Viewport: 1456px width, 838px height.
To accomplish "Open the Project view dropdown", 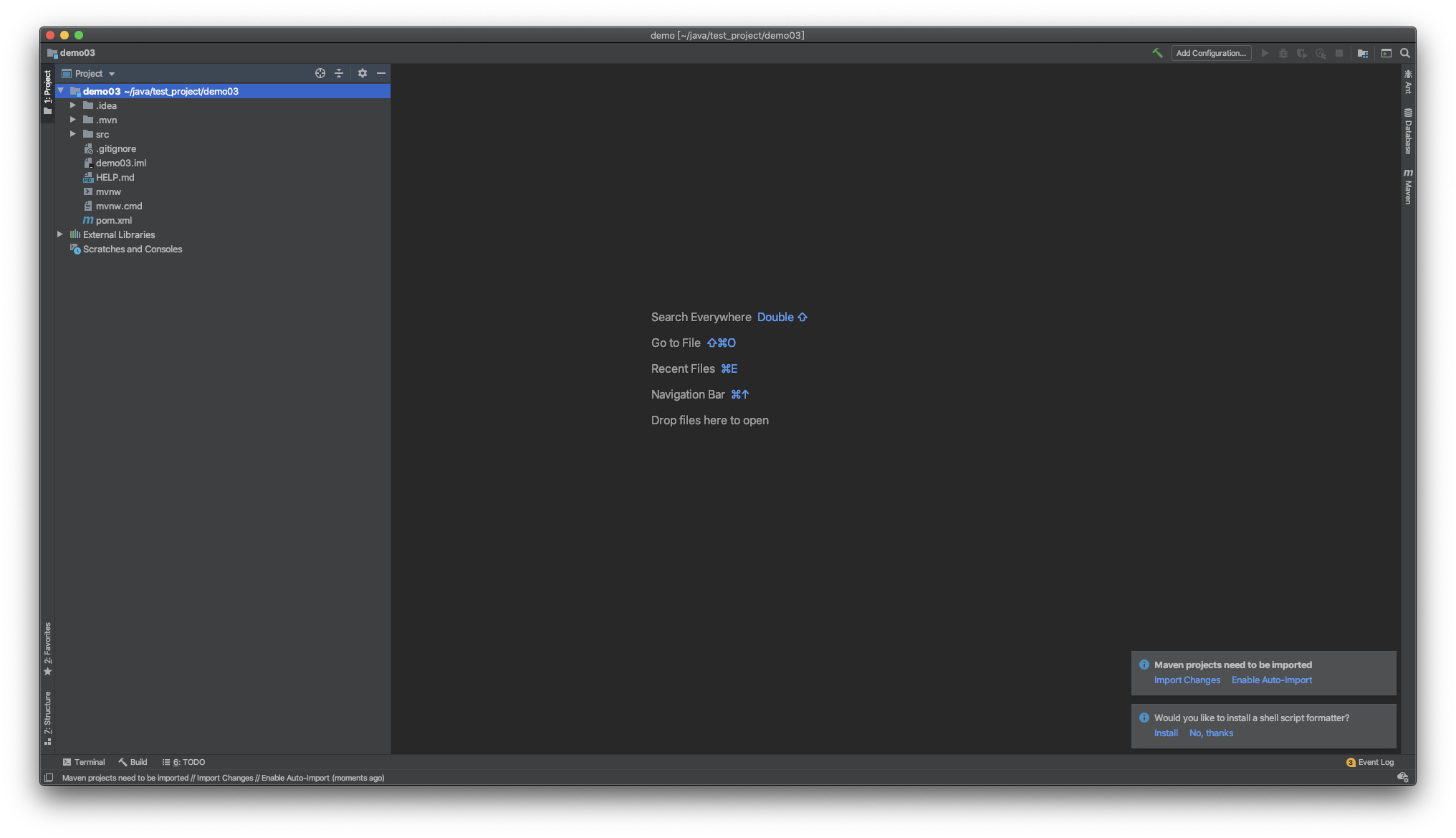I will pyautogui.click(x=95, y=73).
